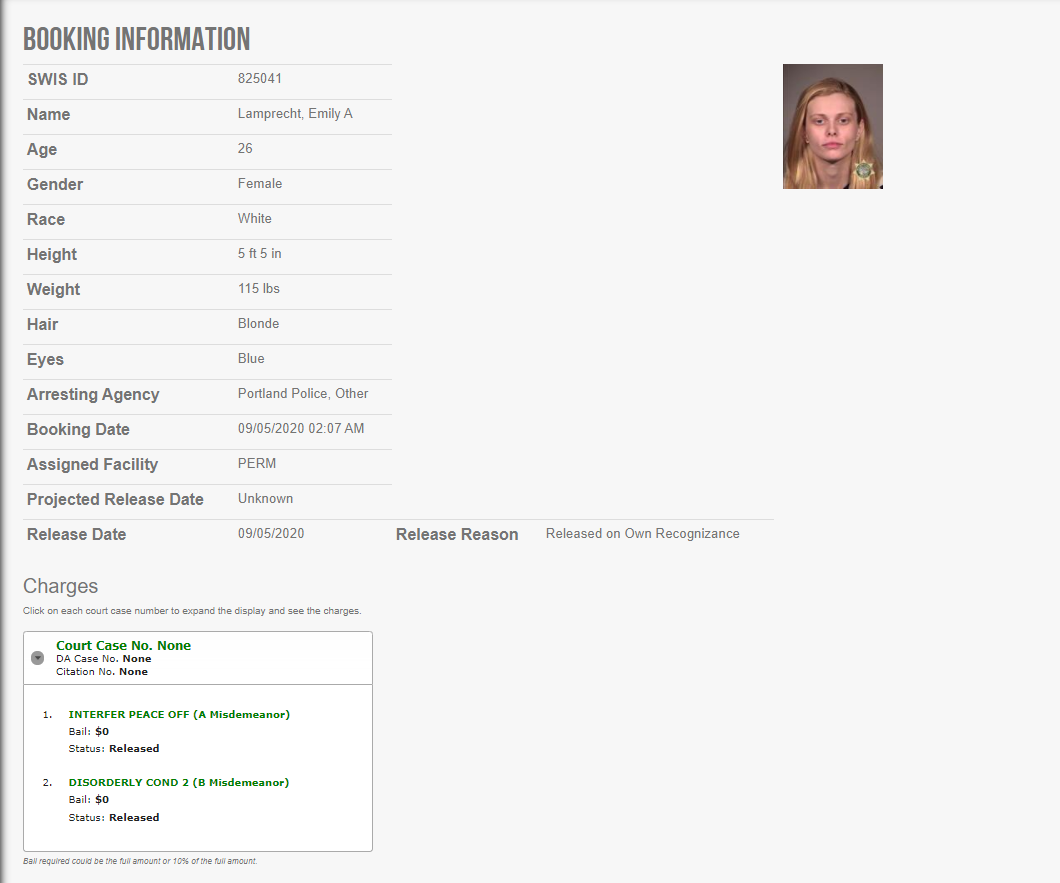Click the booking photo thumbnail
1060x883 pixels.
tap(832, 127)
